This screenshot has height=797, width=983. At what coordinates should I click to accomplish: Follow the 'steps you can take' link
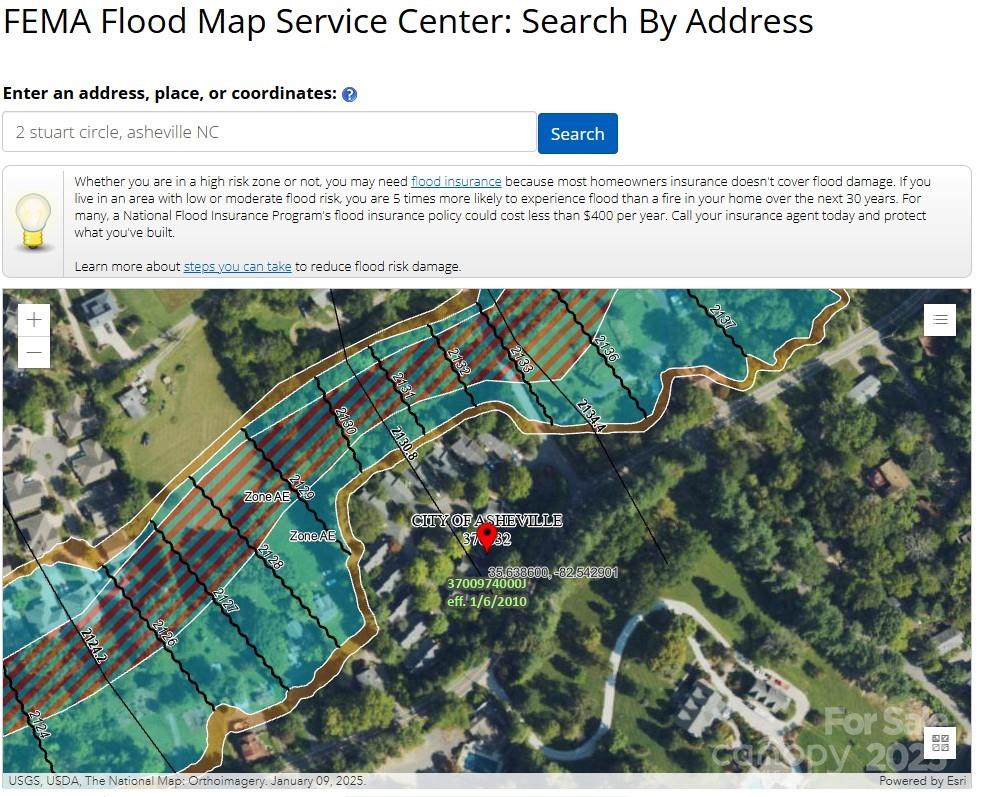pyautogui.click(x=237, y=267)
